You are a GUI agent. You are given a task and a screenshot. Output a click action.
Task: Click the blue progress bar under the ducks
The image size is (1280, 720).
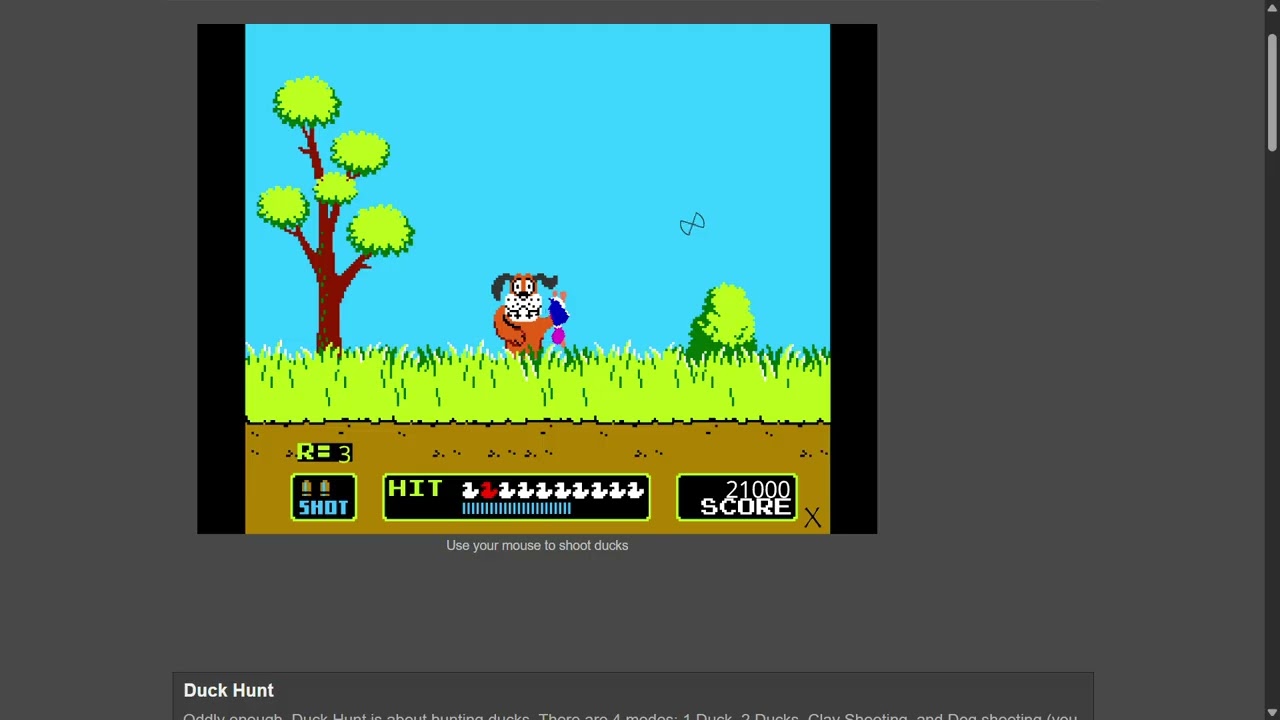pyautogui.click(x=517, y=508)
